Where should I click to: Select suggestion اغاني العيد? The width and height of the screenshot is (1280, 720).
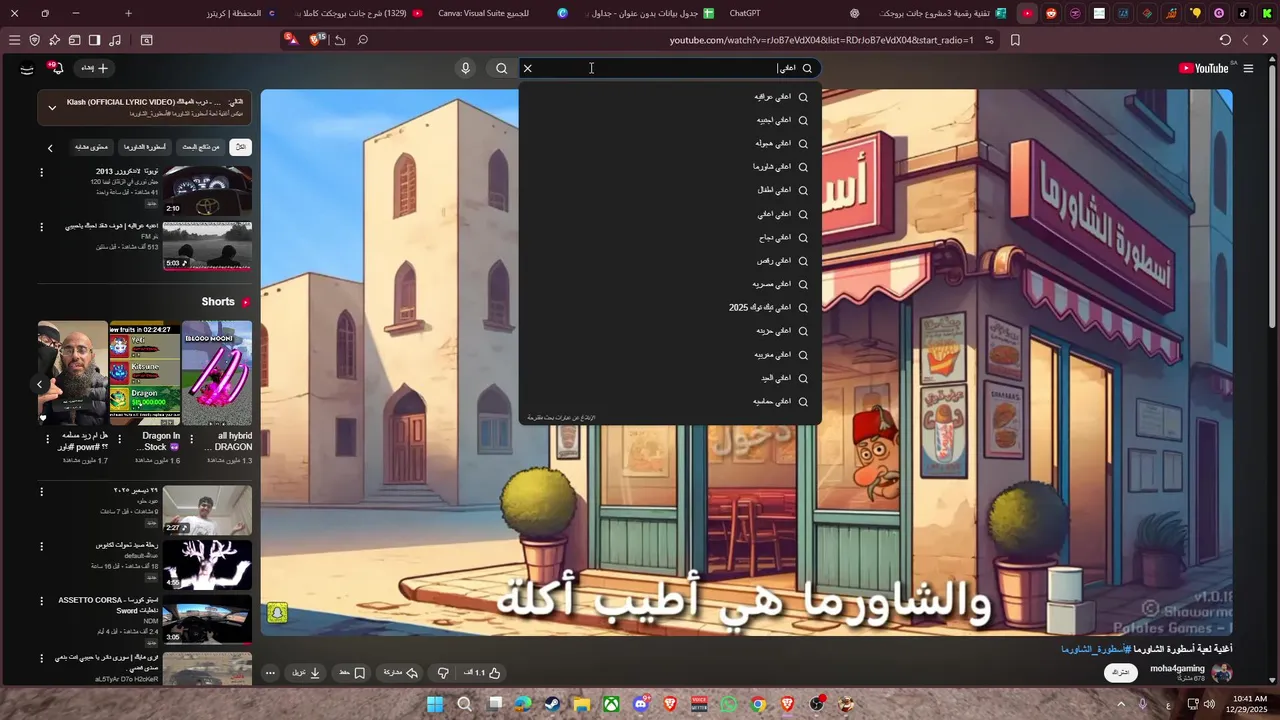(x=670, y=378)
